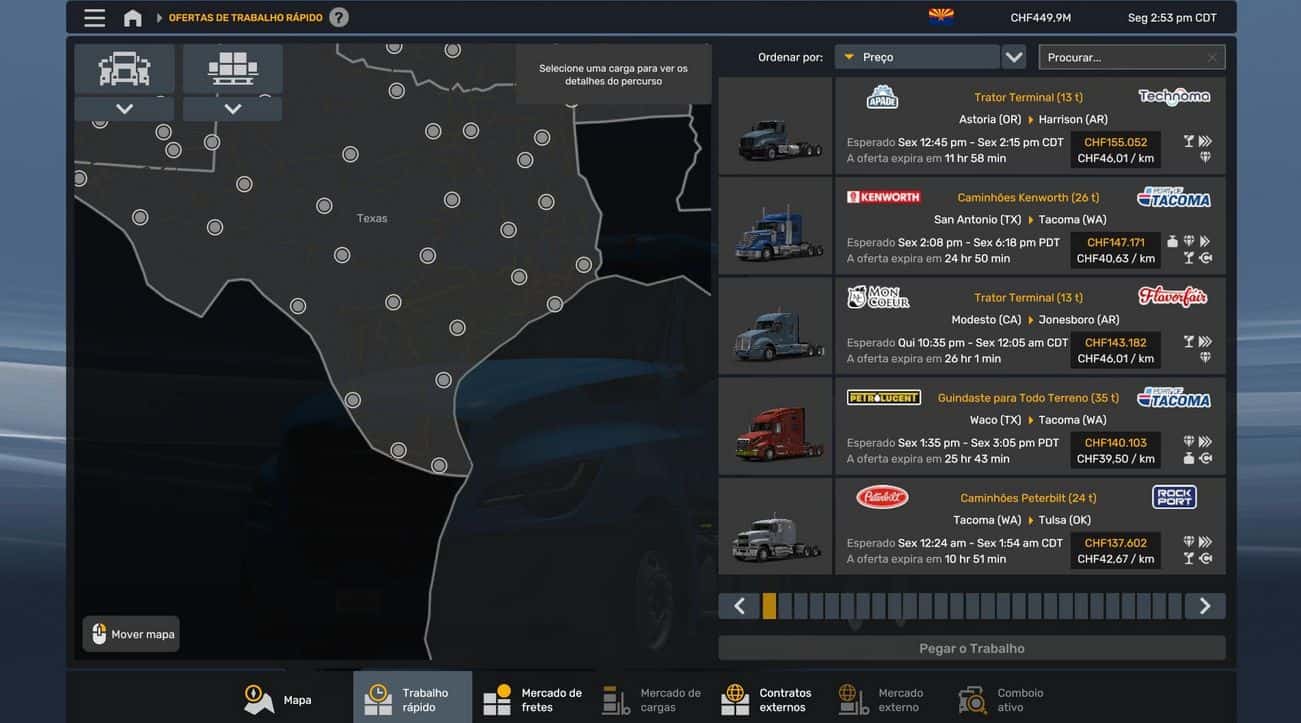Go to next page of job offers
This screenshot has height=723, width=1301.
coord(1204,606)
